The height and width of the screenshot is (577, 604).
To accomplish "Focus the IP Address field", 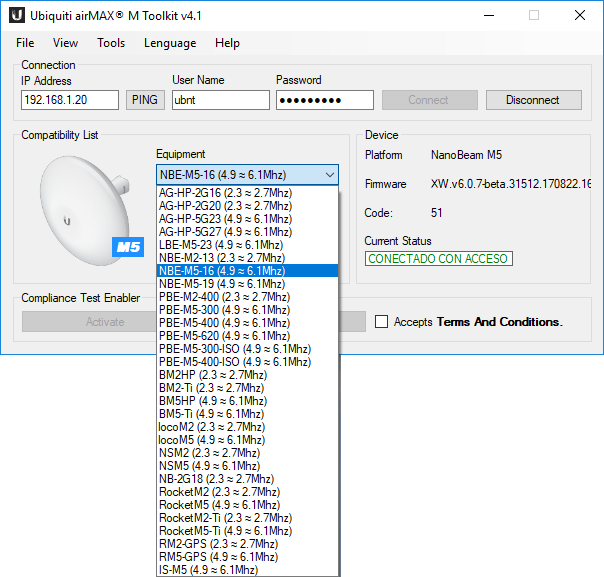I will [x=70, y=100].
